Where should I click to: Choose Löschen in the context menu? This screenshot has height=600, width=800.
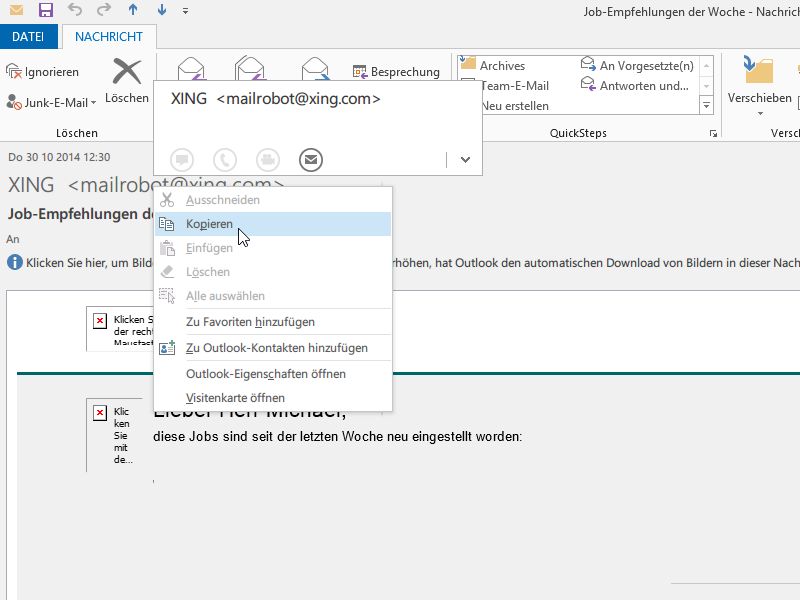[x=273, y=272]
